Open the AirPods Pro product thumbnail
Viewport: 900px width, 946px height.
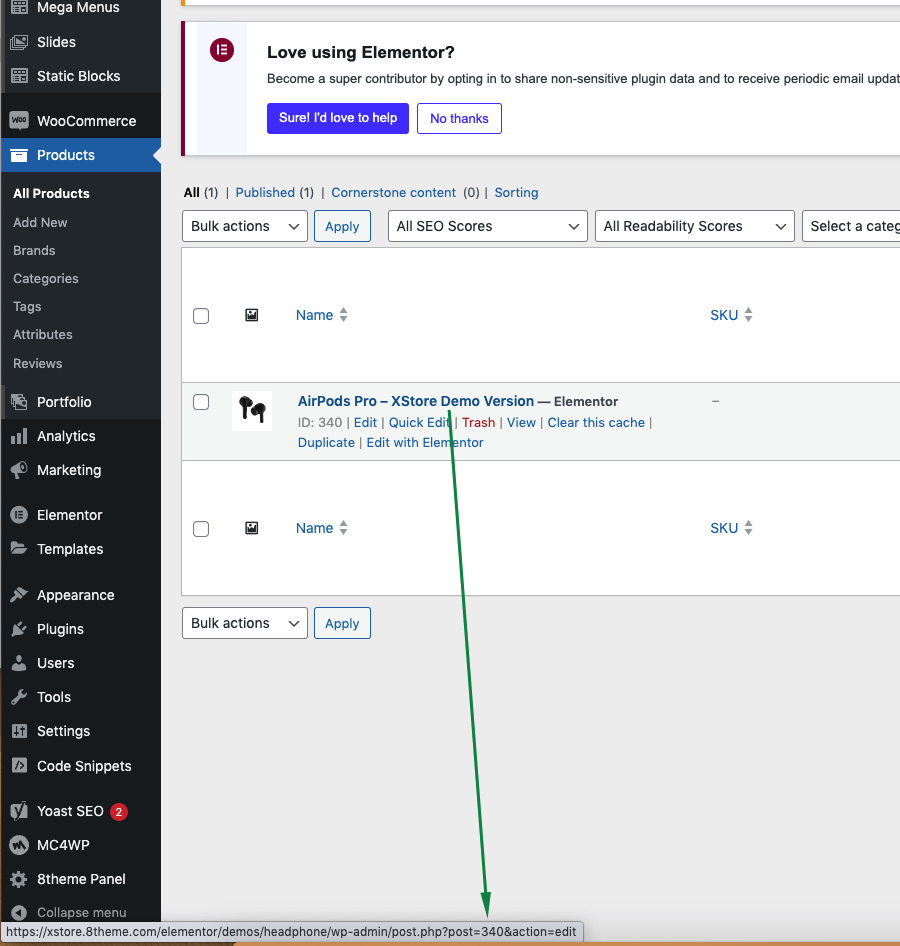pos(252,411)
